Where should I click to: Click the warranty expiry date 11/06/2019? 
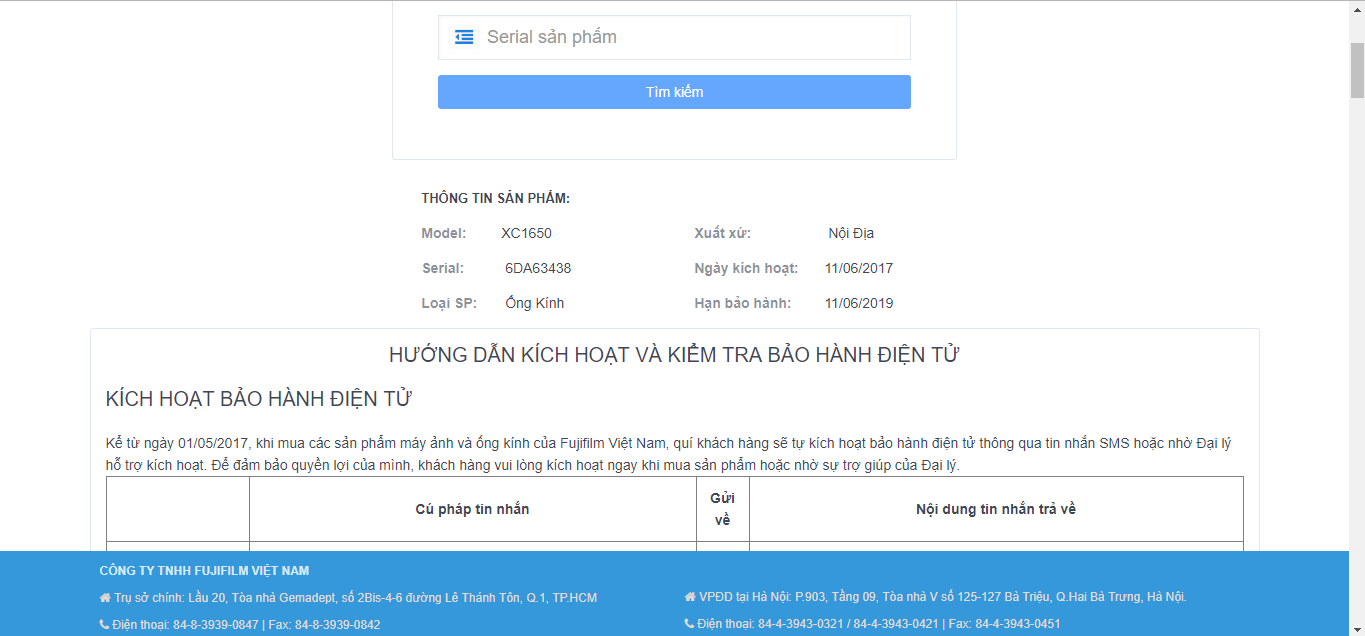[859, 304]
